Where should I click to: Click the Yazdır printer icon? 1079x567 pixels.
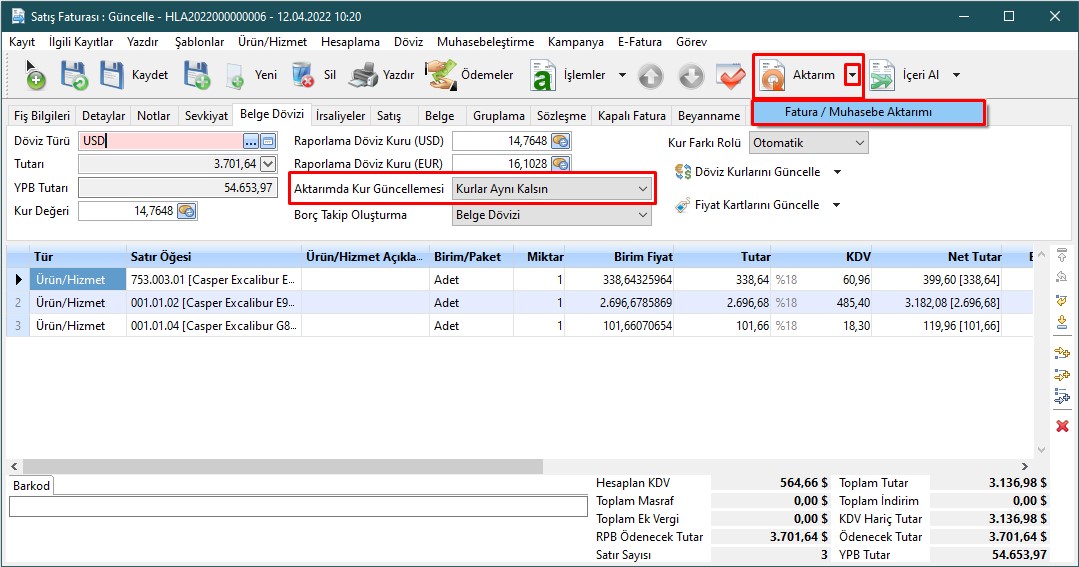(363, 75)
